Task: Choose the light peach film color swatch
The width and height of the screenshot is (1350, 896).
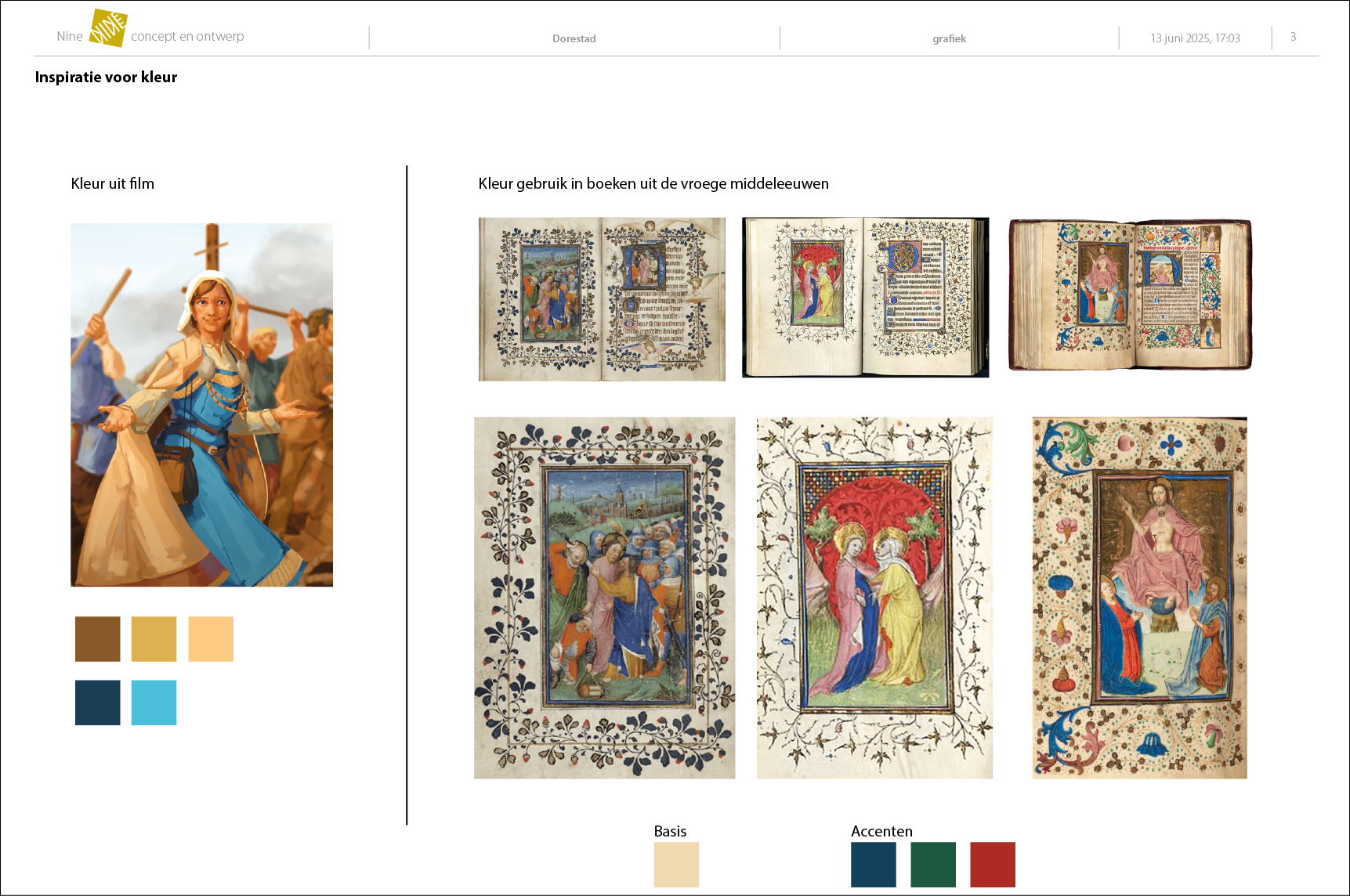Action: click(x=211, y=639)
